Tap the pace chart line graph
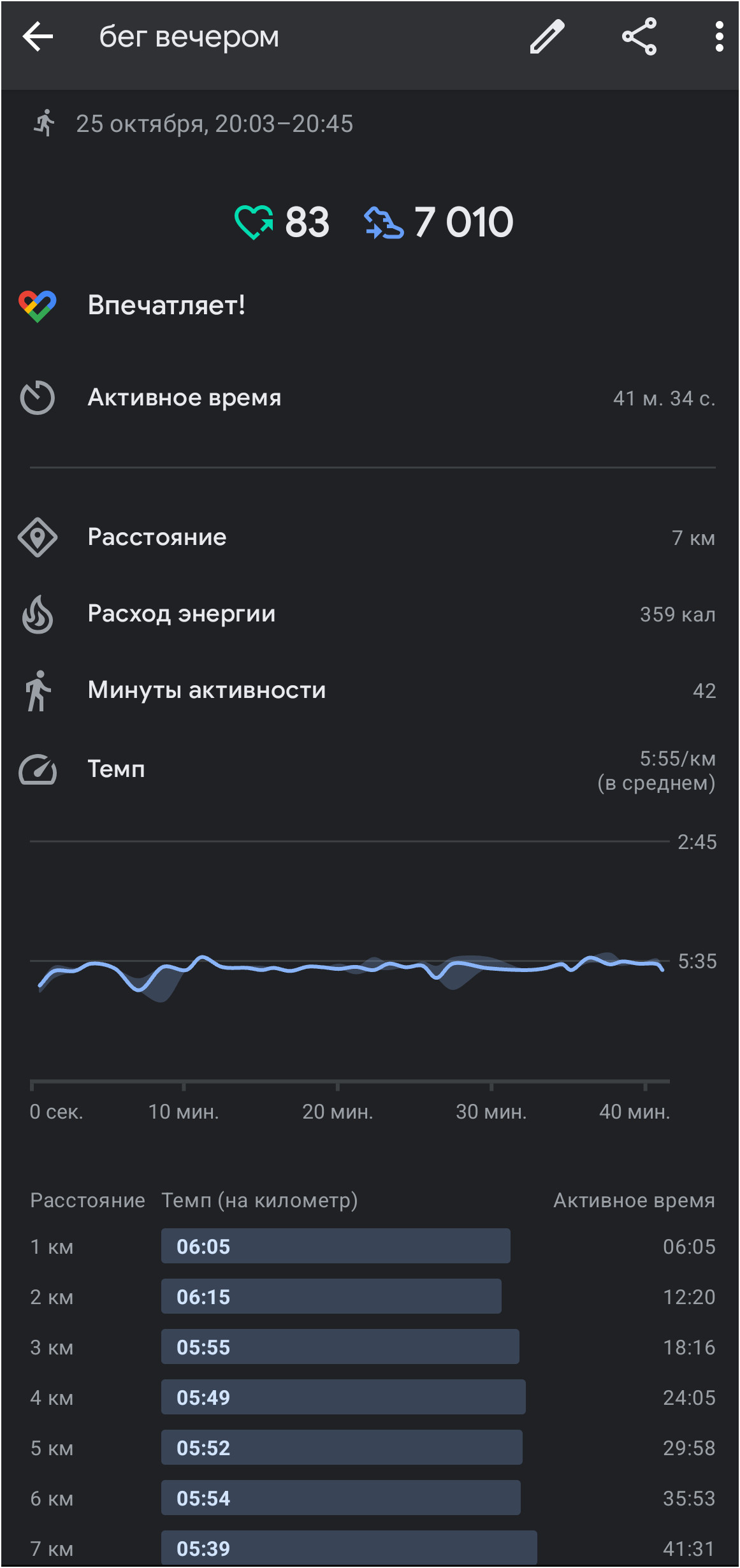This screenshot has height=1568, width=740. [351, 969]
